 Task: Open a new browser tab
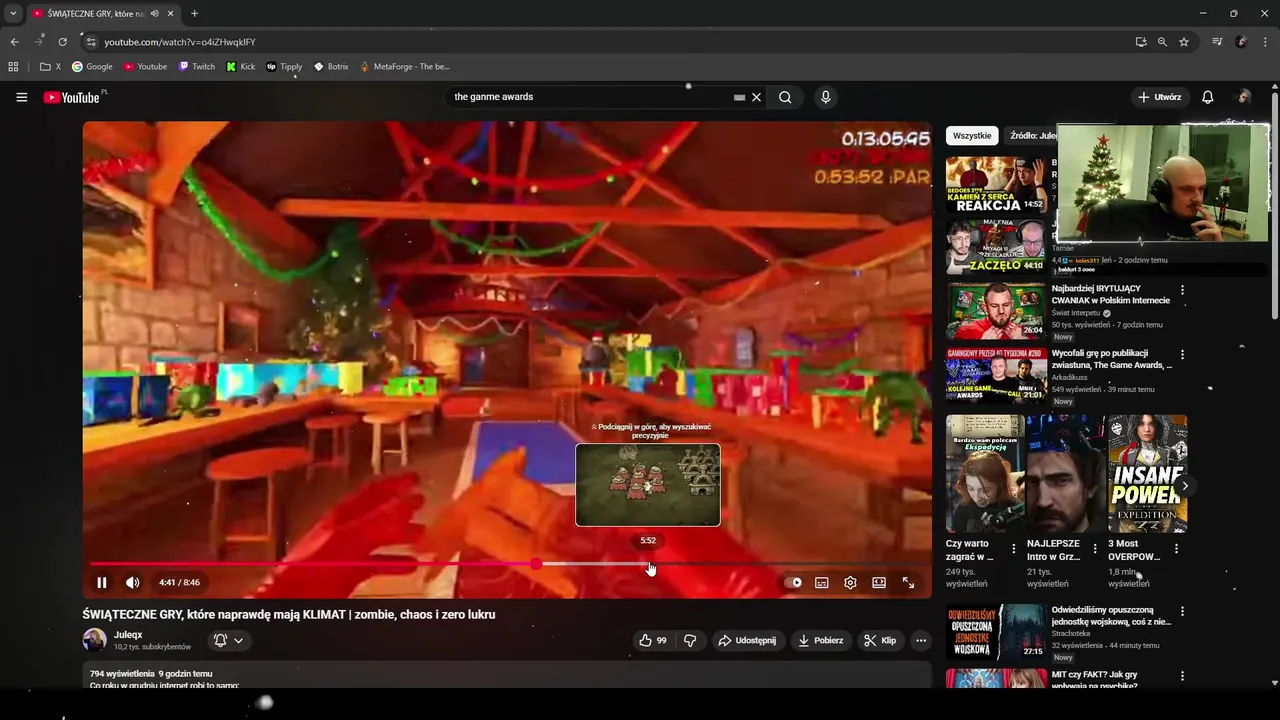click(x=194, y=14)
